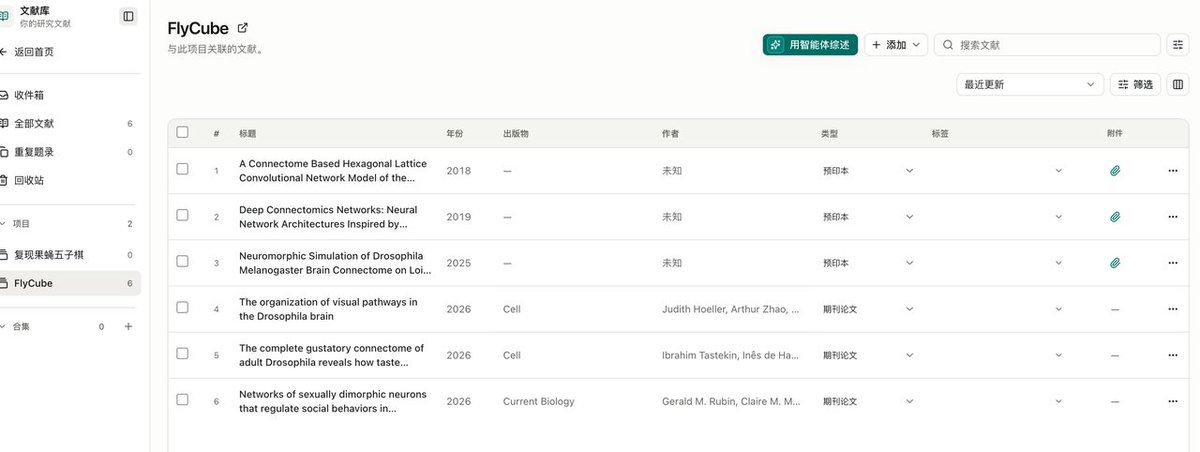Open attachment of Deep Connectomics Networks paper
1200x452 pixels.
click(x=1115, y=217)
